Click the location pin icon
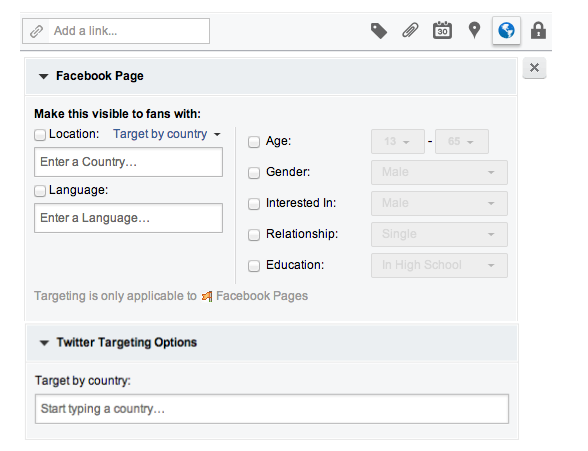This screenshot has height=451, width=588. pos(474,30)
